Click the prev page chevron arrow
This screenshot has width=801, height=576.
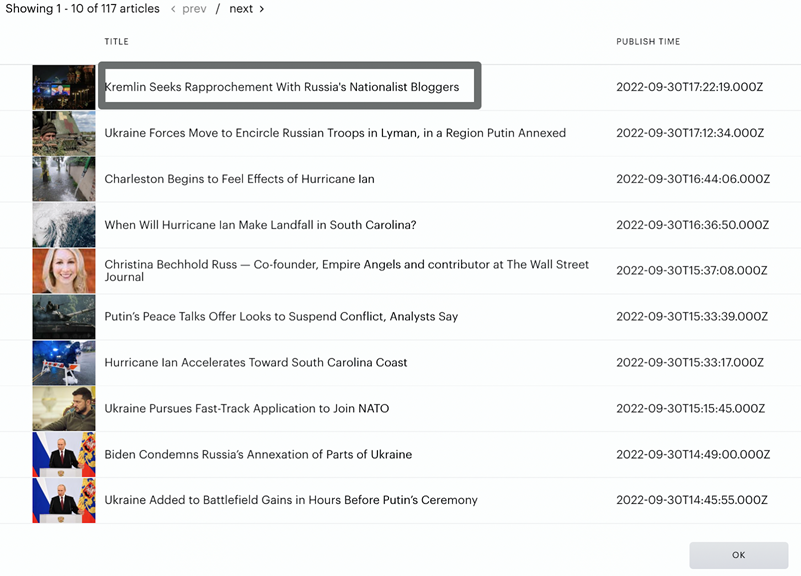[x=173, y=9]
